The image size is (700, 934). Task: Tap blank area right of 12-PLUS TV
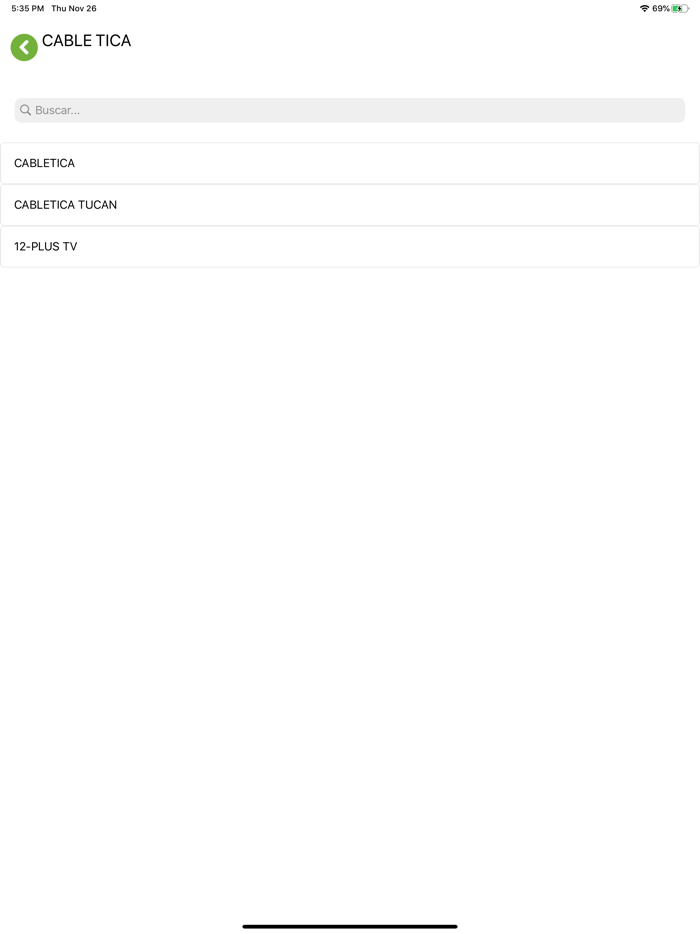coord(387,247)
